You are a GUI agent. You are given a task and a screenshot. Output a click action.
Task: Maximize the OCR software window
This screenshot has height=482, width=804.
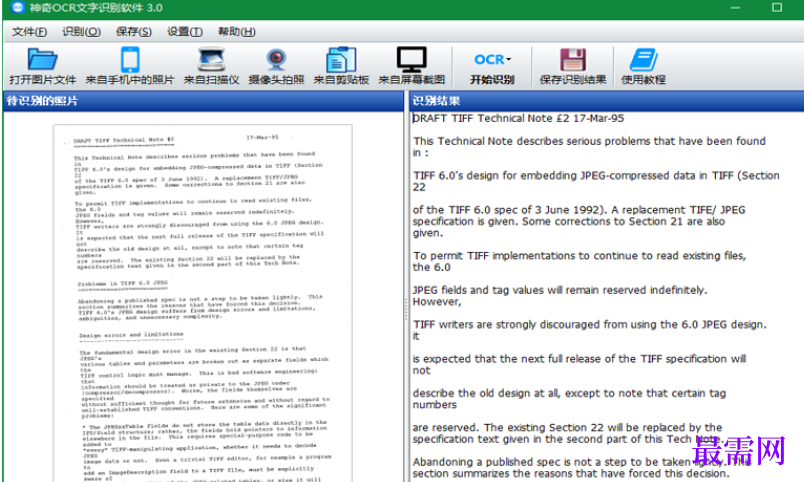[777, 8]
